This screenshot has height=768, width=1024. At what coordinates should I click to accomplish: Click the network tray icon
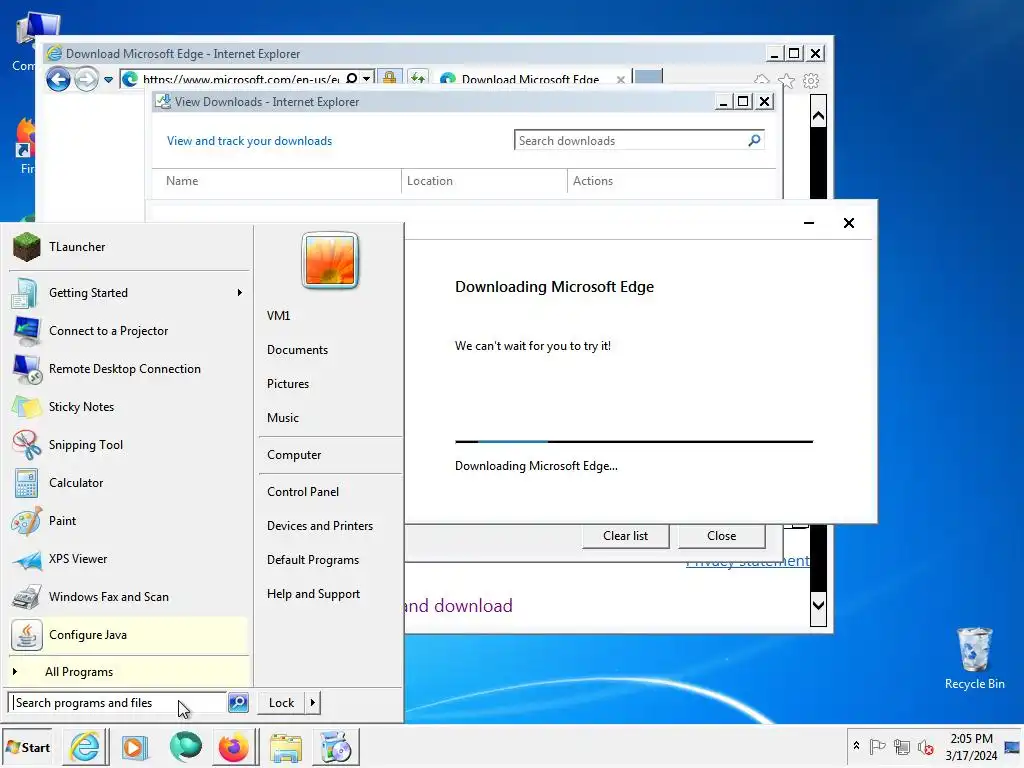coord(902,746)
